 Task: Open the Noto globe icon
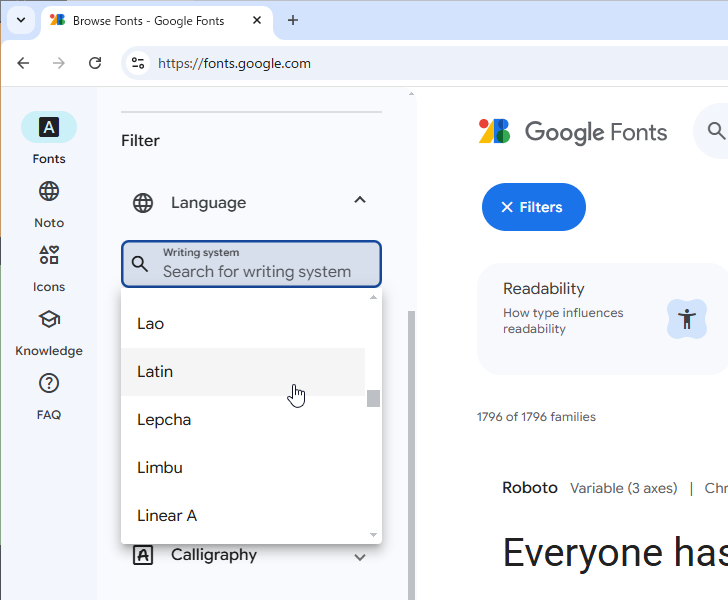point(48,192)
